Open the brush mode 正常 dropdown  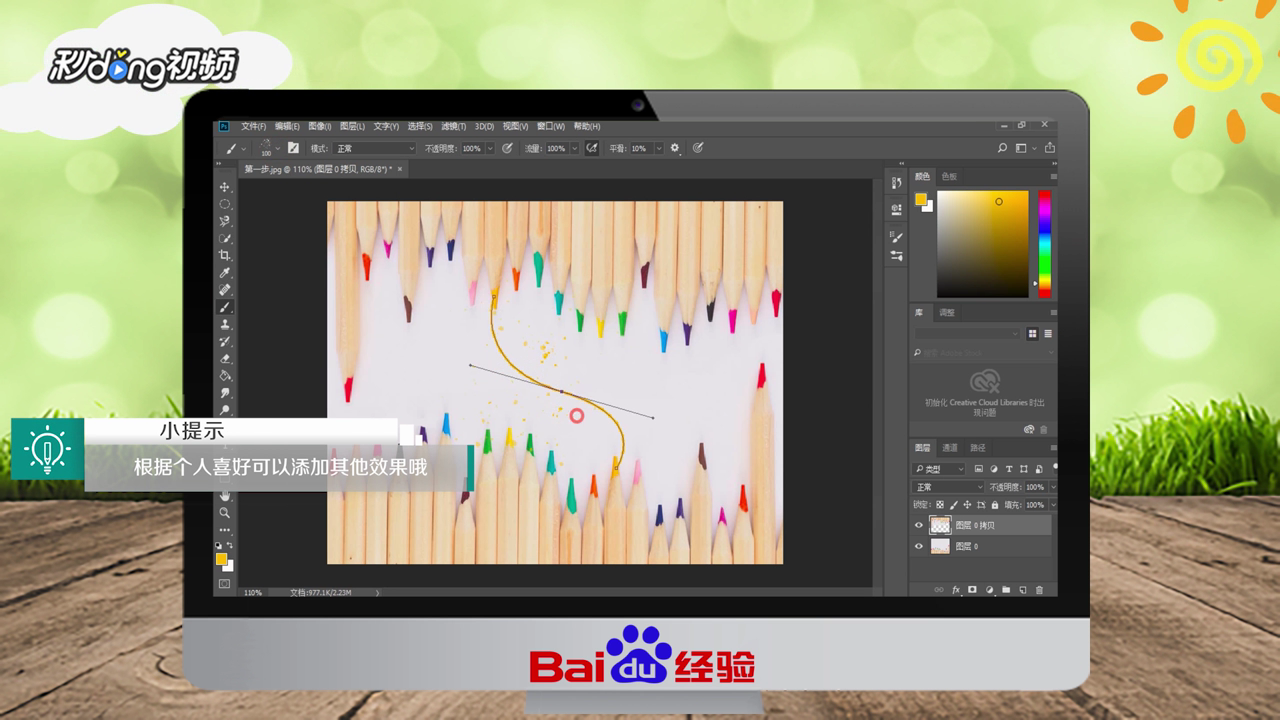tap(375, 148)
